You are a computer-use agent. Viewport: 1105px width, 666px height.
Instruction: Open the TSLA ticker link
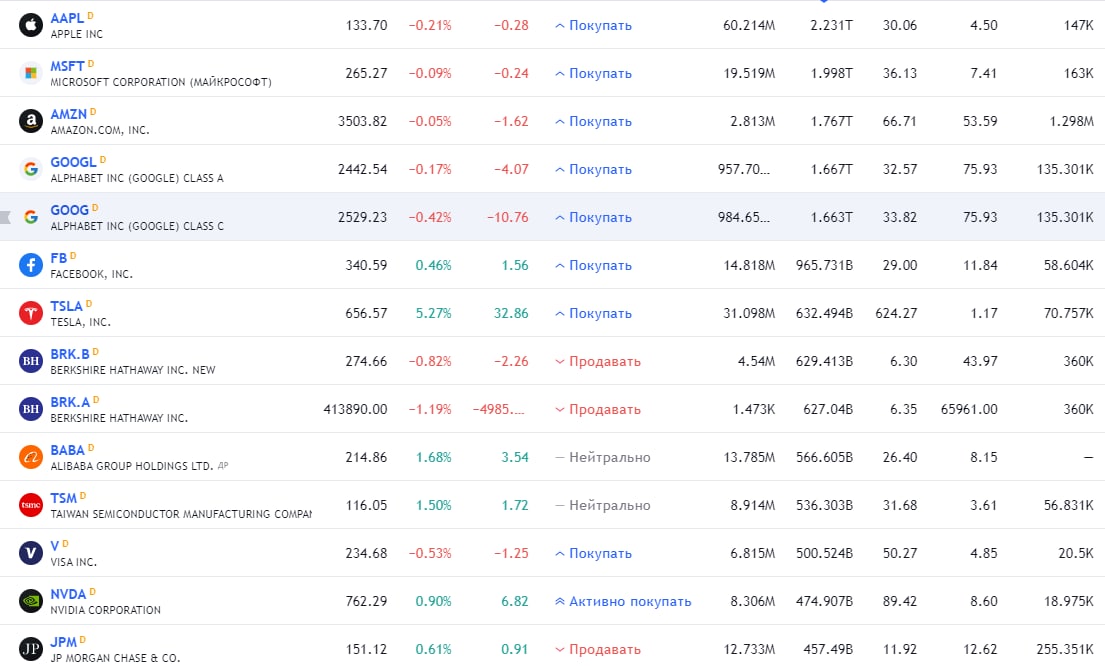(66, 306)
